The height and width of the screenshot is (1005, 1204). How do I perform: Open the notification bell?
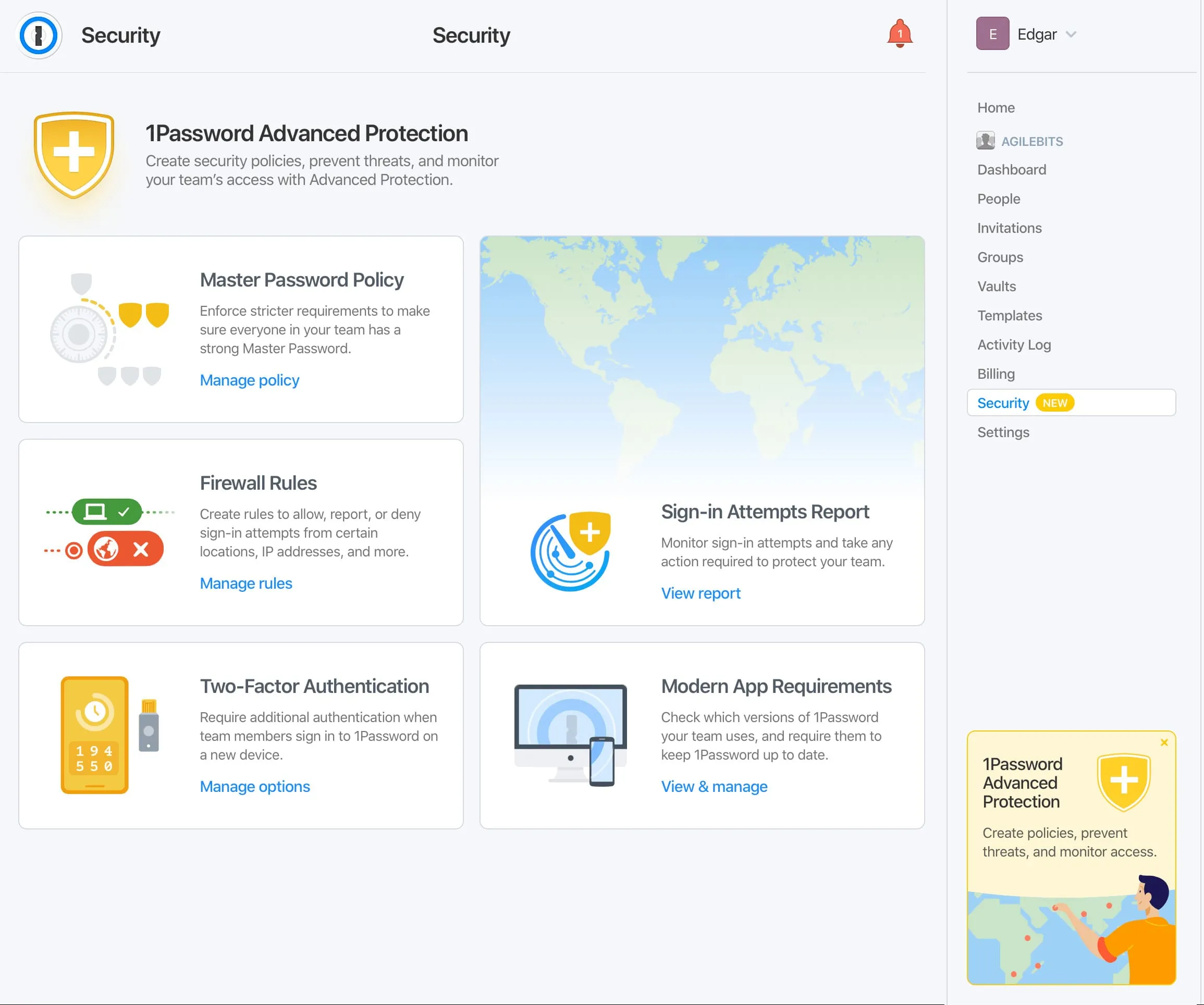point(900,34)
